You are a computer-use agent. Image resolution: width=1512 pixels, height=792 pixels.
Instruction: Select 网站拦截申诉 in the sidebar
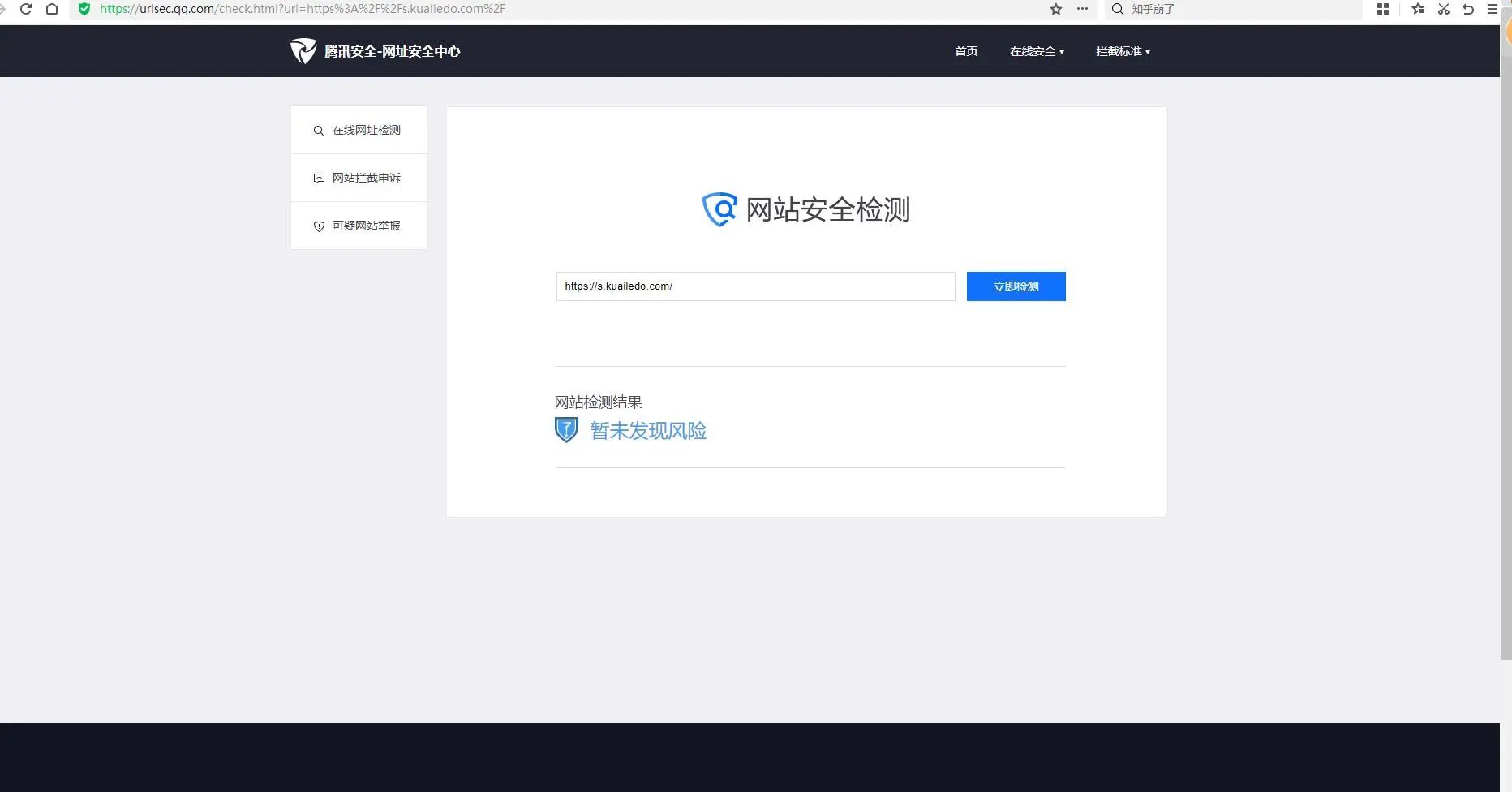click(x=359, y=178)
